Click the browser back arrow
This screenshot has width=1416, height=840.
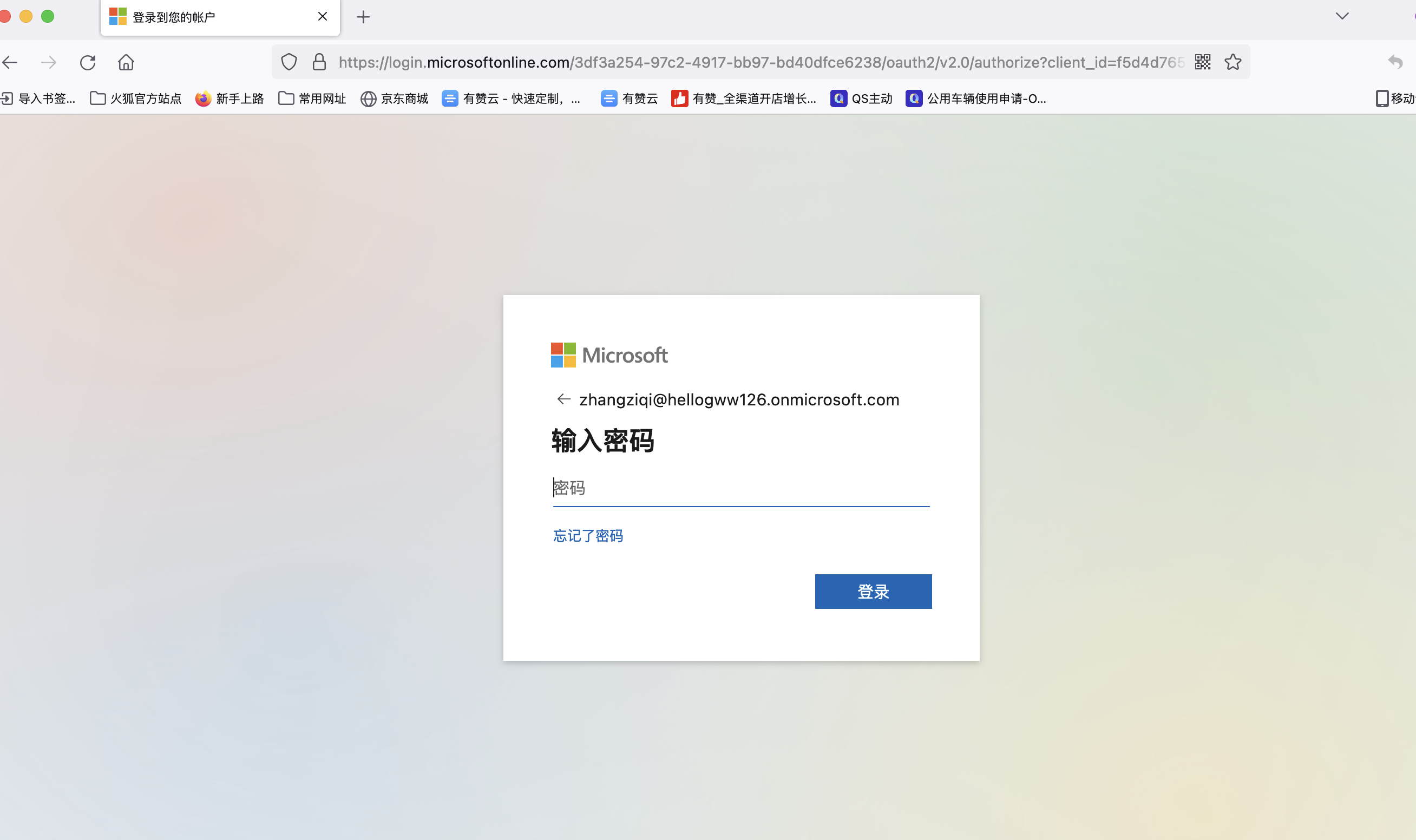[x=10, y=62]
